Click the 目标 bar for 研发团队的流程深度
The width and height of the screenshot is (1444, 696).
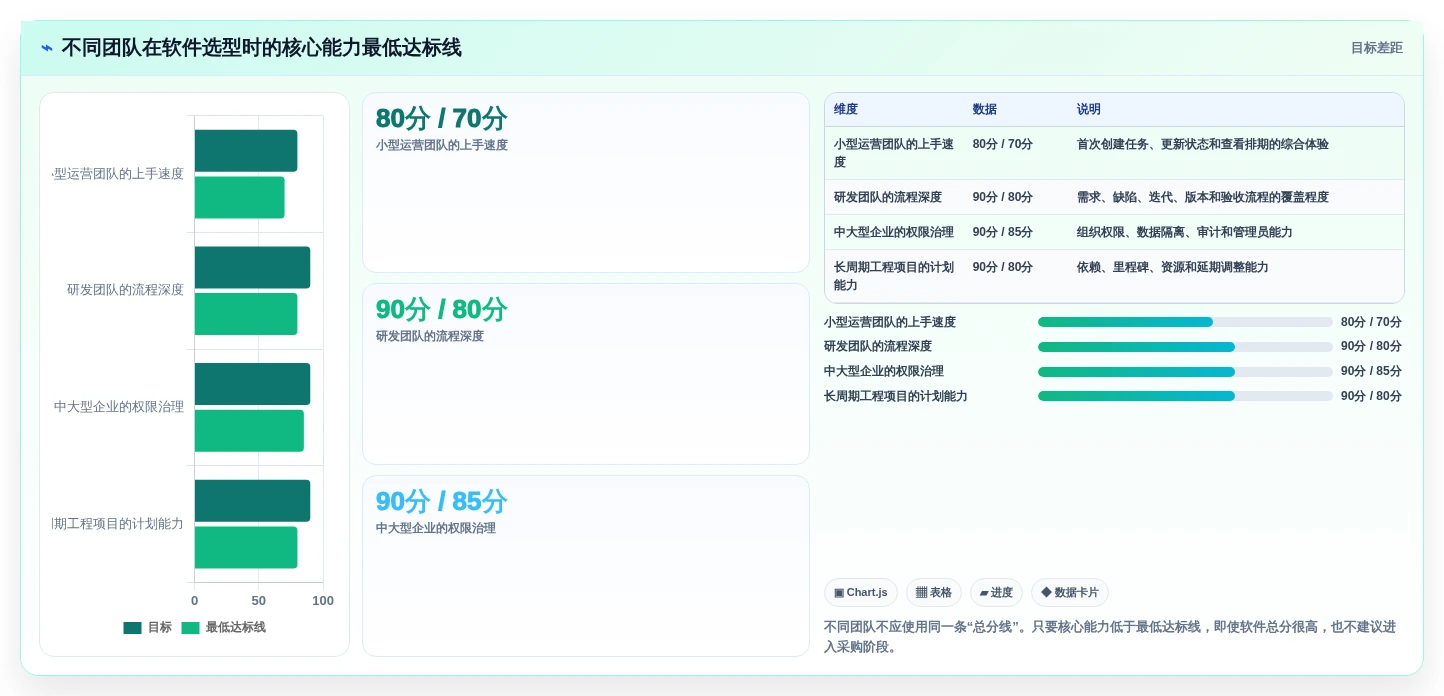252,268
